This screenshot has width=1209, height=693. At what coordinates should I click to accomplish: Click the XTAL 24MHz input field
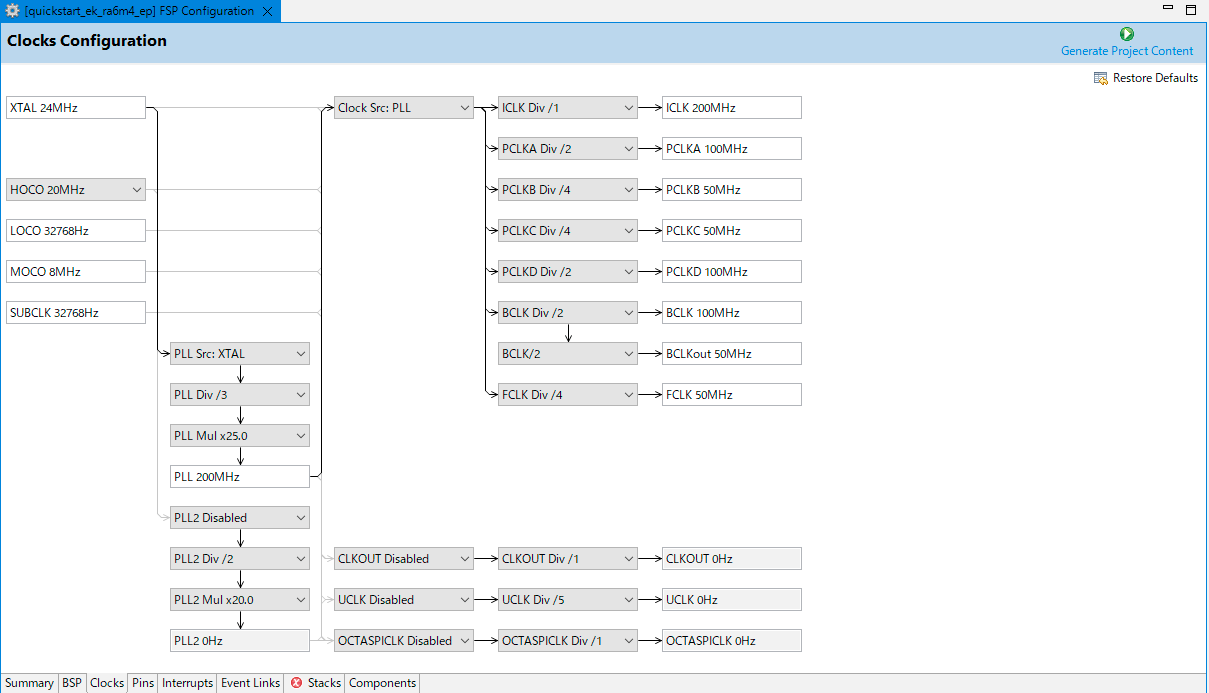click(76, 108)
